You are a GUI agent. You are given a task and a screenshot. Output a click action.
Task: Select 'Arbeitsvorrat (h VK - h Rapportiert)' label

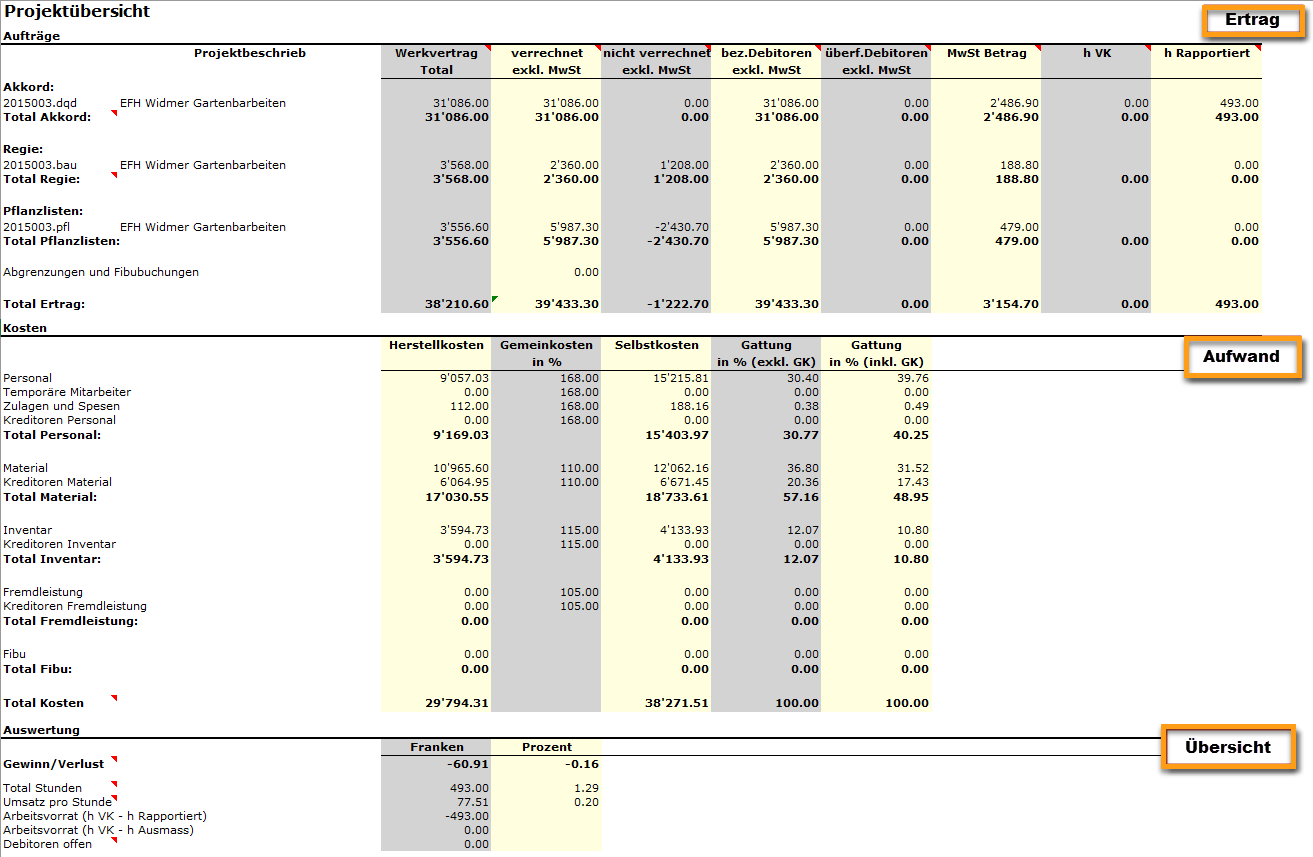tap(105, 816)
